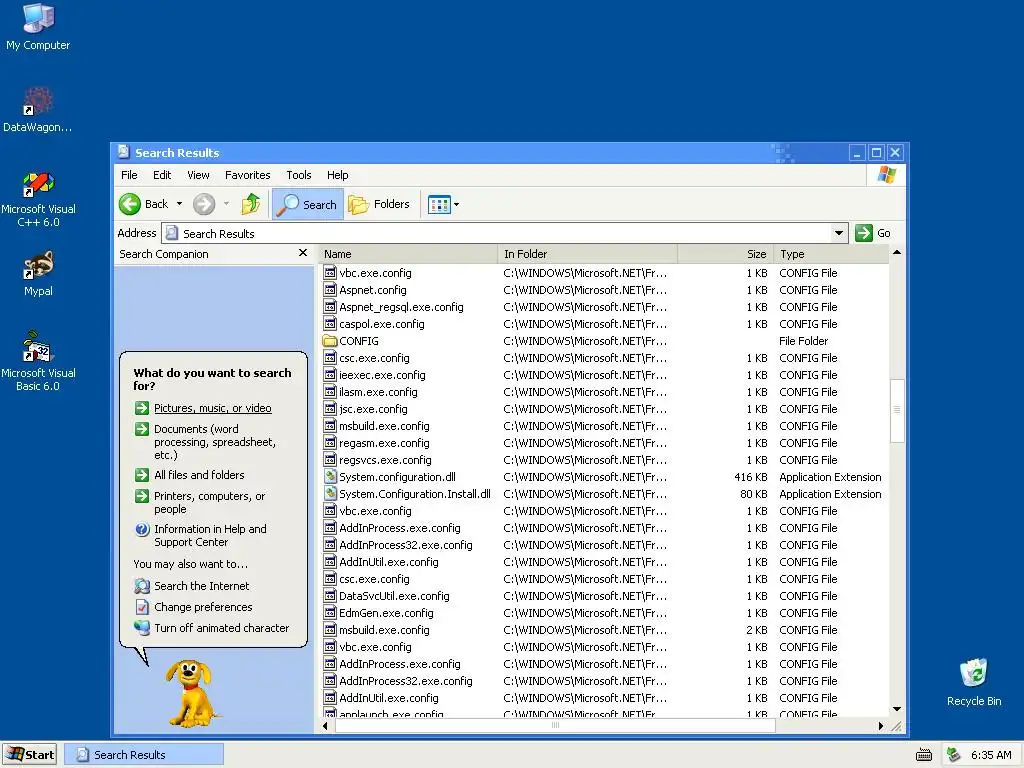The width and height of the screenshot is (1024, 768).
Task: Choose Documents (word processing, spreadsheet) search
Action: point(215,442)
